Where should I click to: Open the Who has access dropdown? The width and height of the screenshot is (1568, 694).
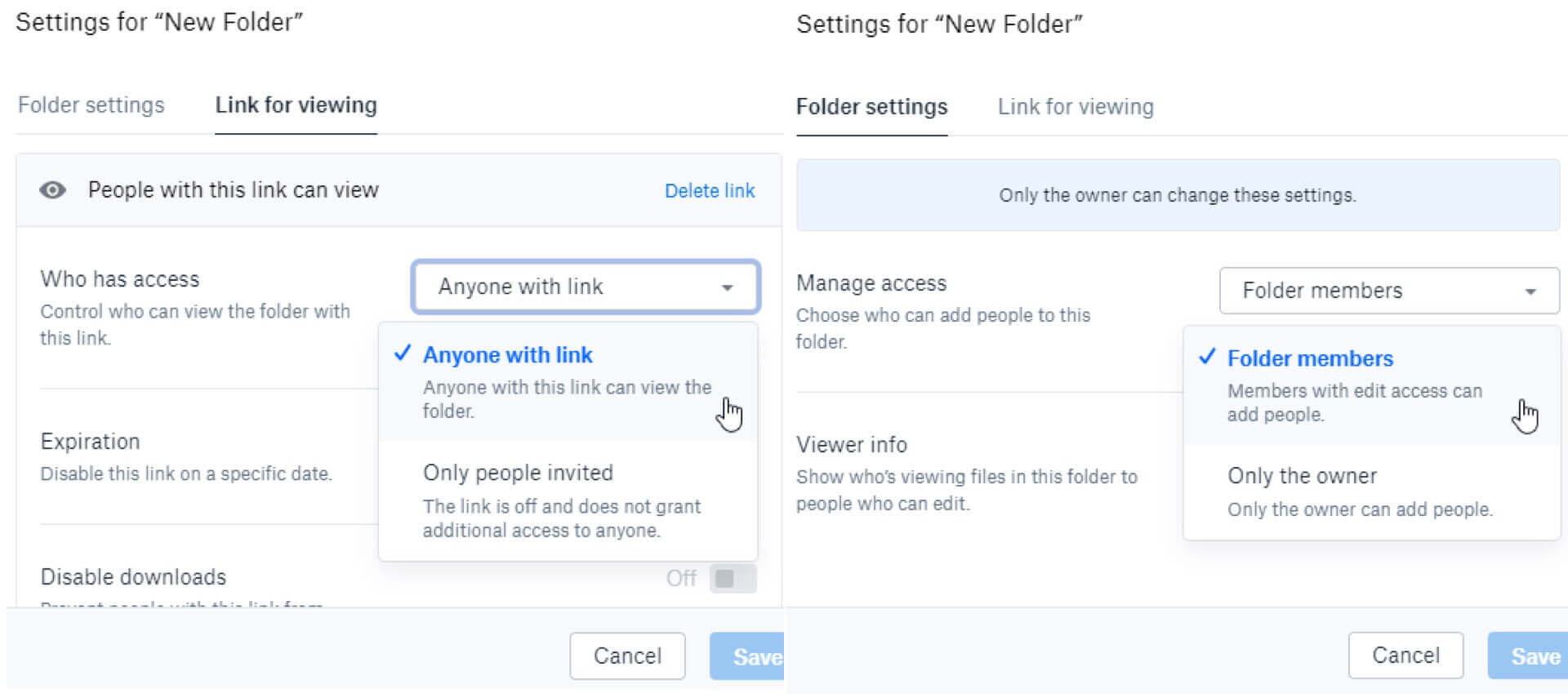585,287
